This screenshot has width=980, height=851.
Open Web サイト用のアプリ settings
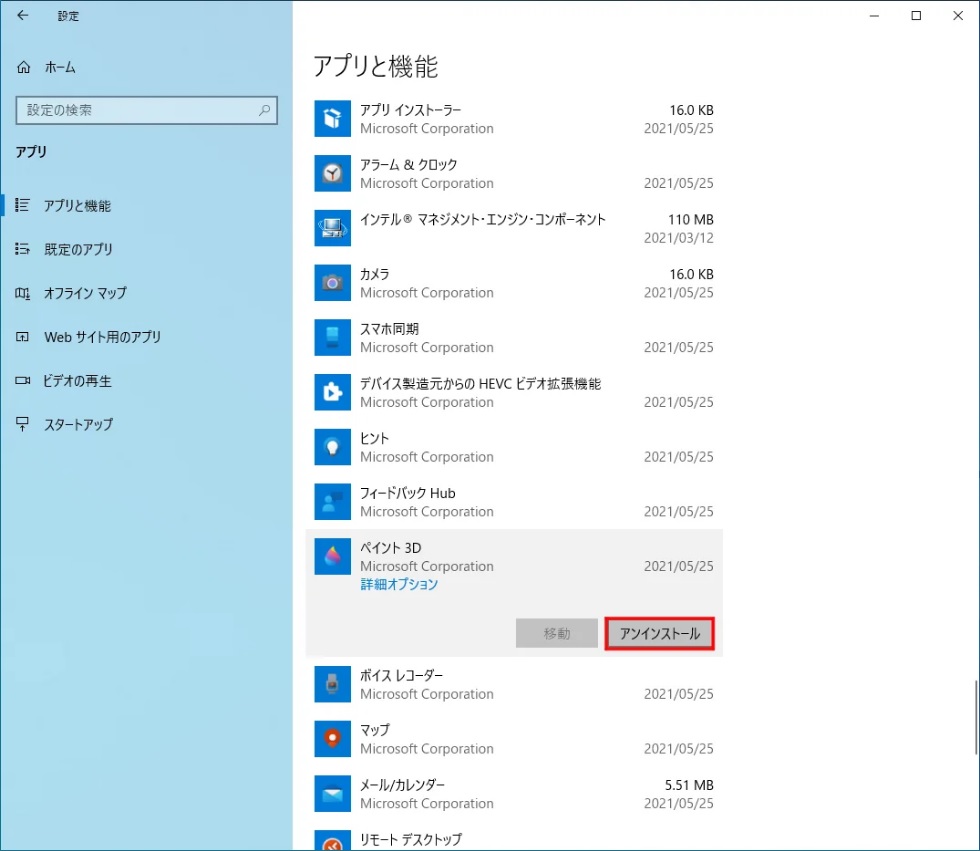click(100, 337)
